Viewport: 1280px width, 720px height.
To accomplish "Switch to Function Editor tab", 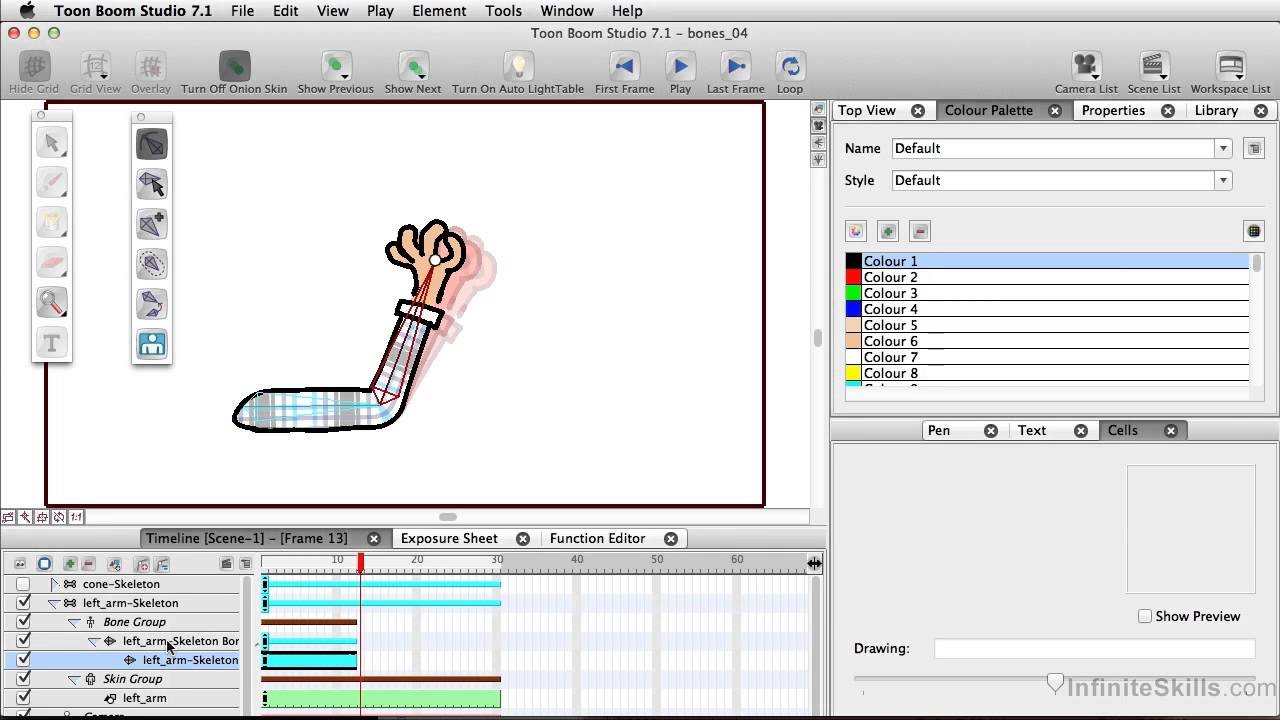I will click(x=598, y=538).
